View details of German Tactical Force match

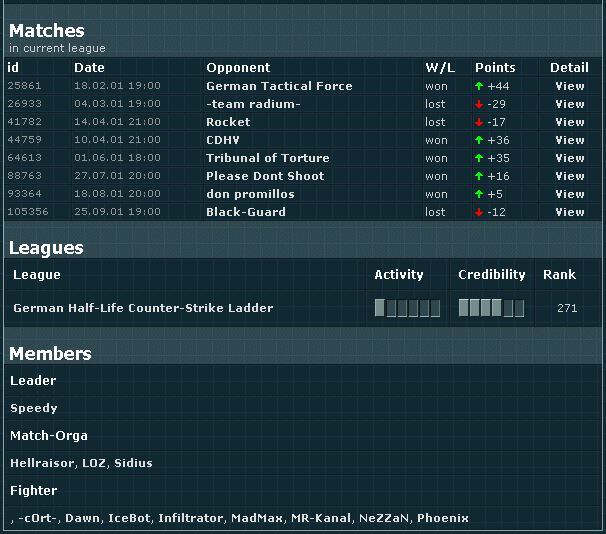pos(569,86)
